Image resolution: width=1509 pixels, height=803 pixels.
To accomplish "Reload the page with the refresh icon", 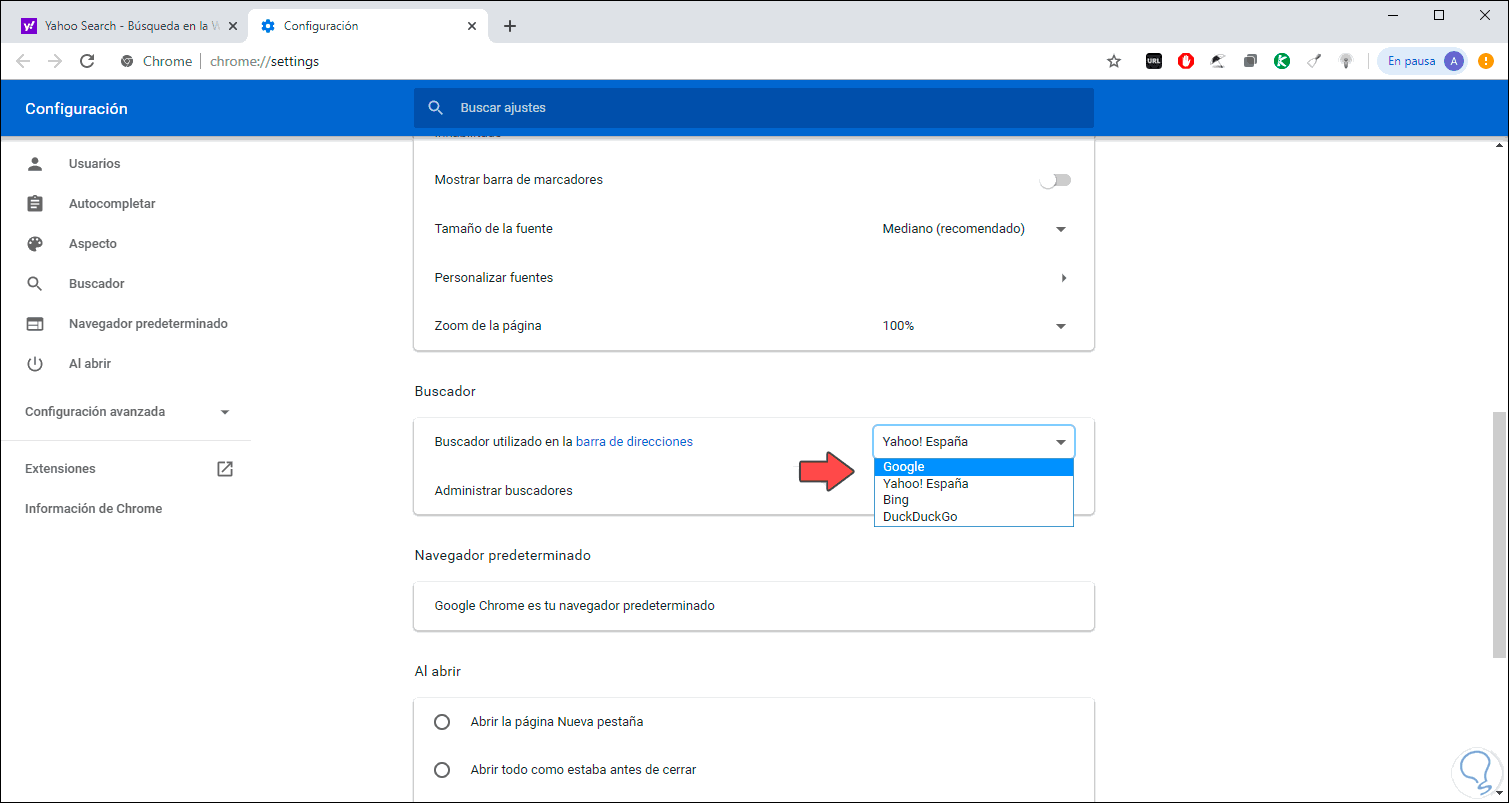I will point(87,61).
